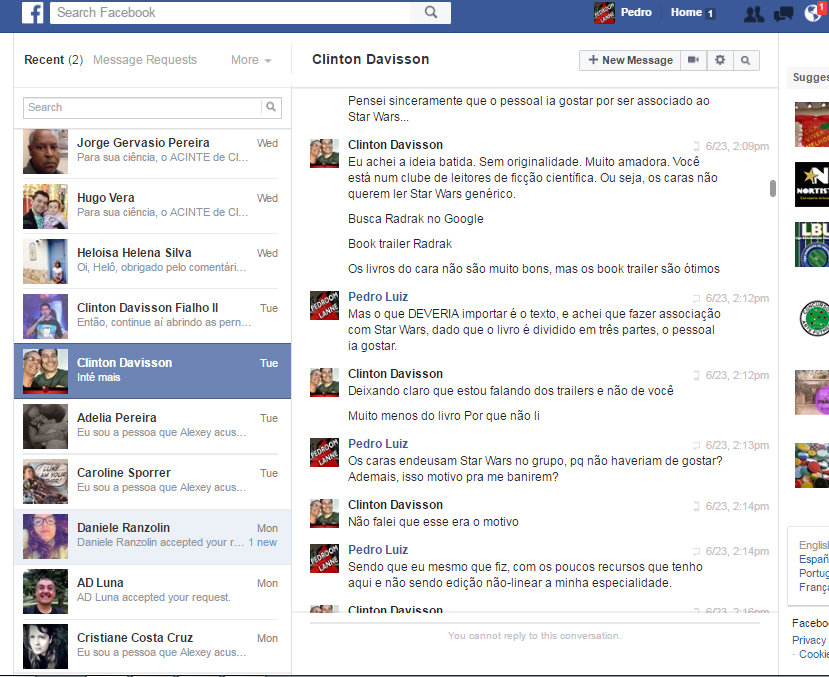Click the Facebook logo icon
Image resolution: width=829 pixels, height=677 pixels.
[32, 12]
